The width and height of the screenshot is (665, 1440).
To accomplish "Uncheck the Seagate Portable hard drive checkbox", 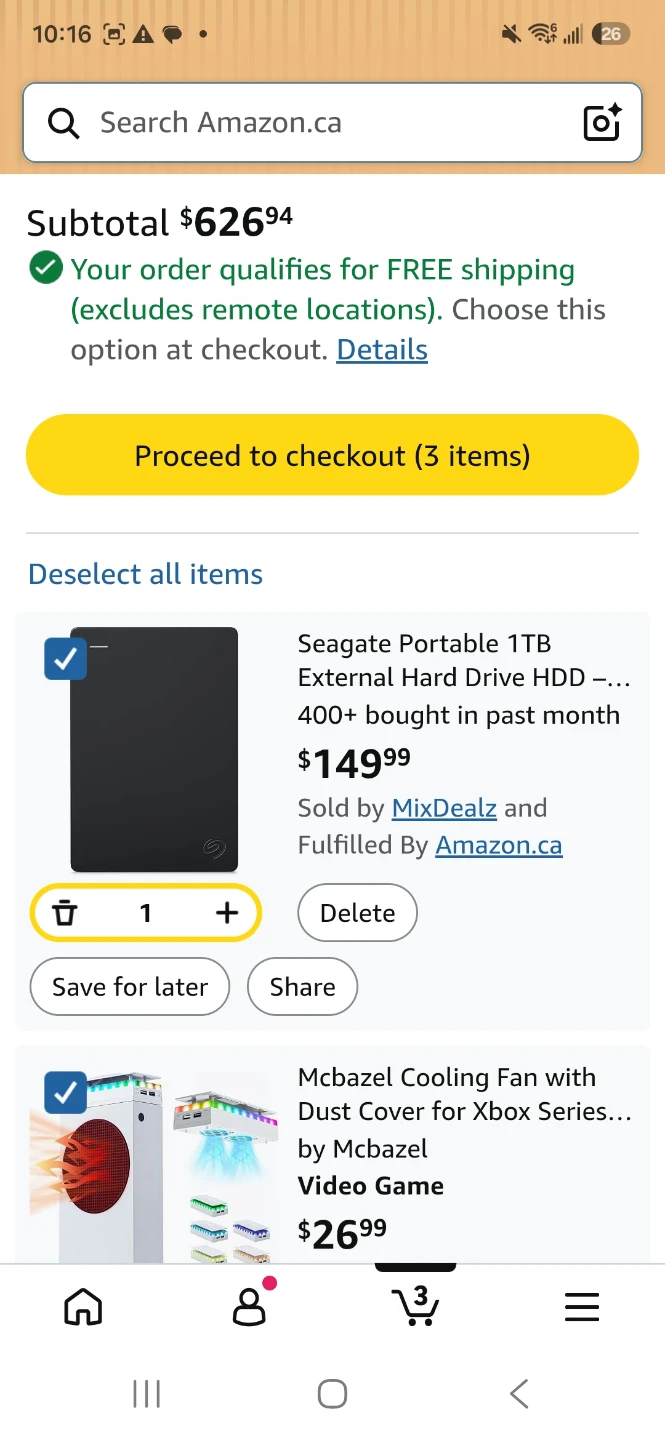I will (66, 659).
